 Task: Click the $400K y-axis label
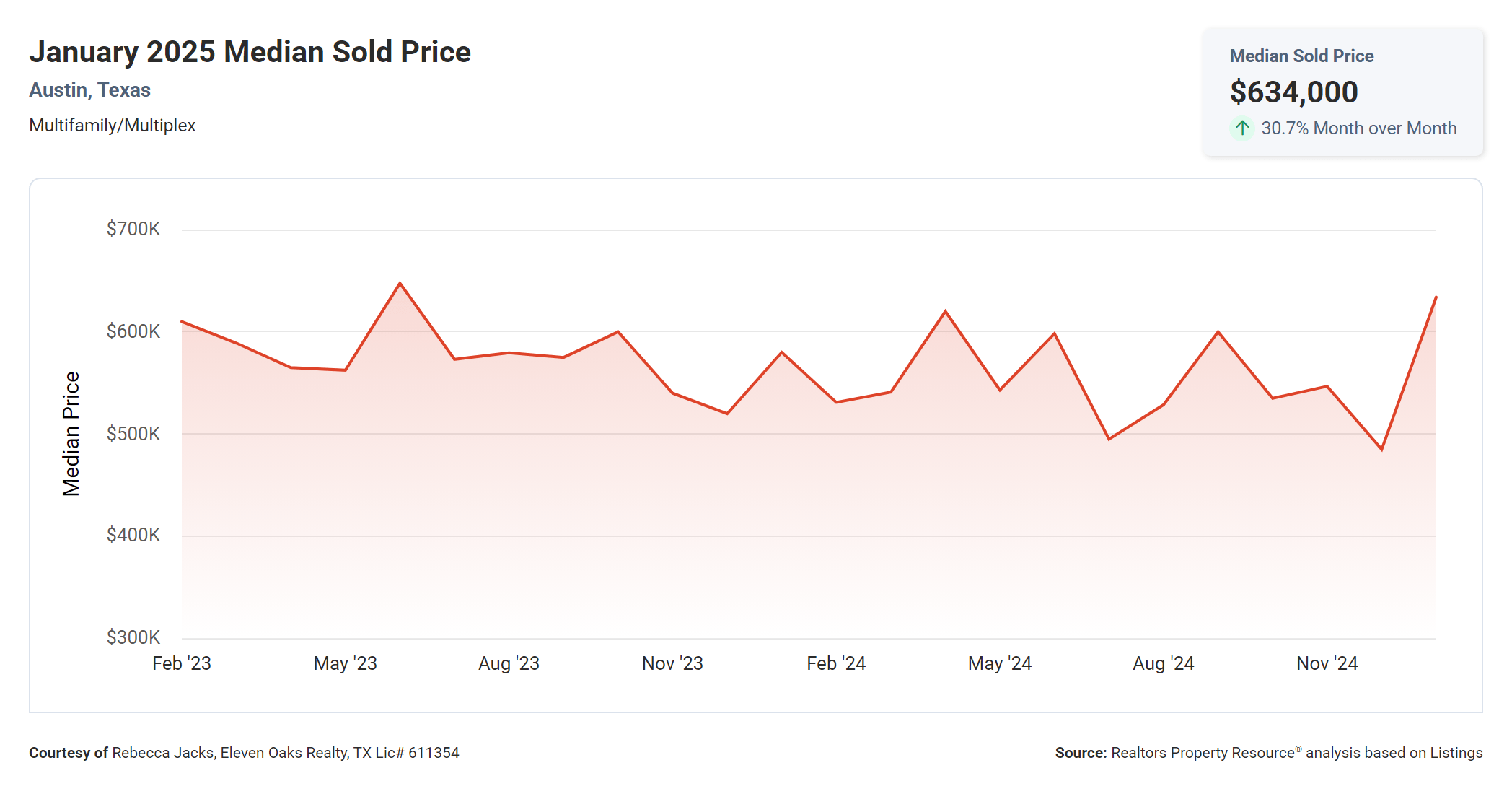[x=133, y=535]
